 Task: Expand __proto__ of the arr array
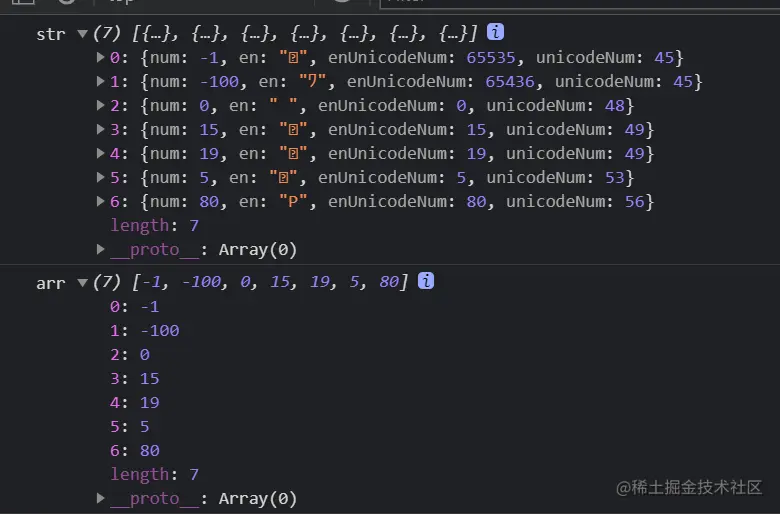point(100,498)
